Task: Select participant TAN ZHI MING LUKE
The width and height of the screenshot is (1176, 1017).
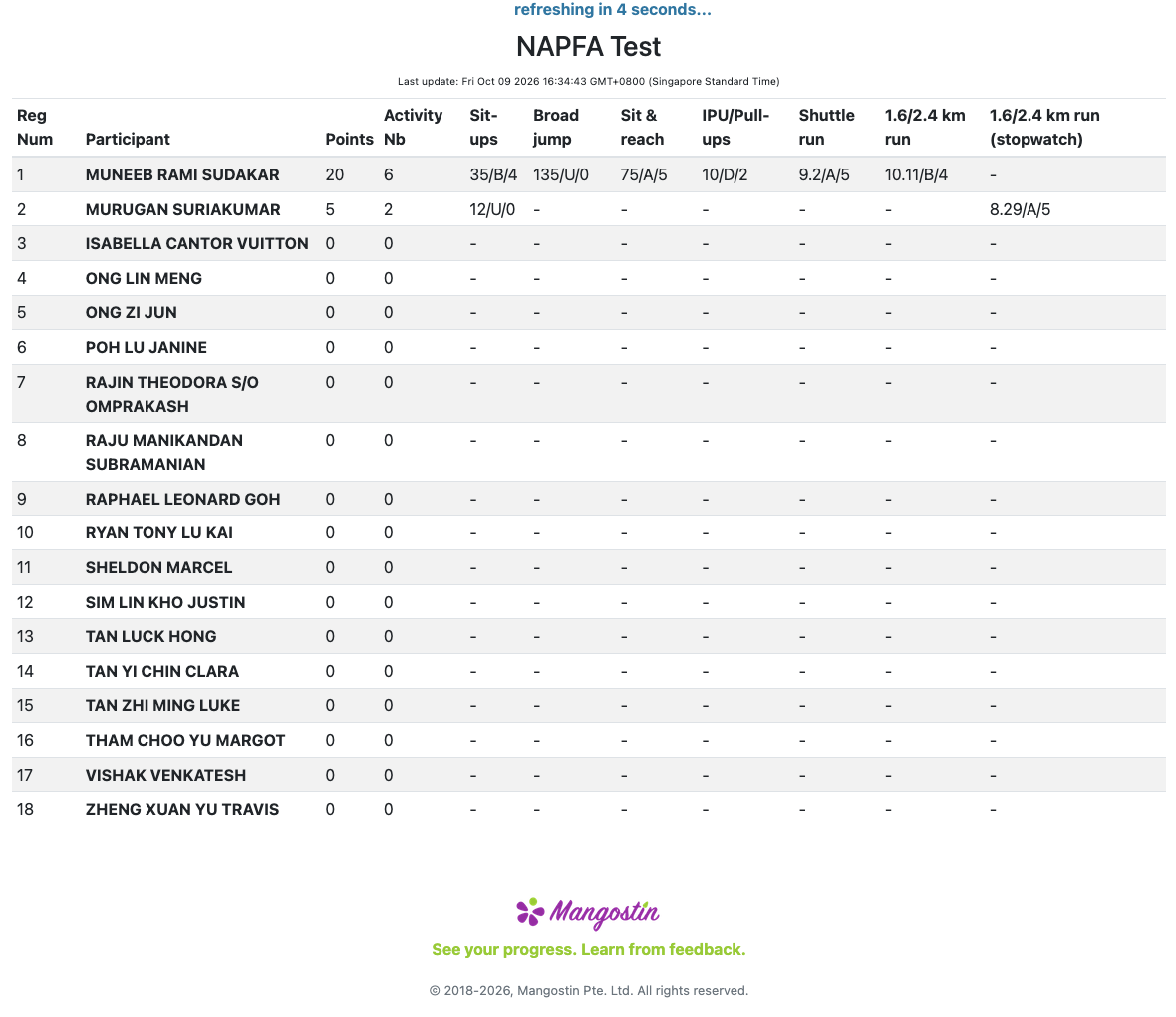Action: (x=162, y=706)
